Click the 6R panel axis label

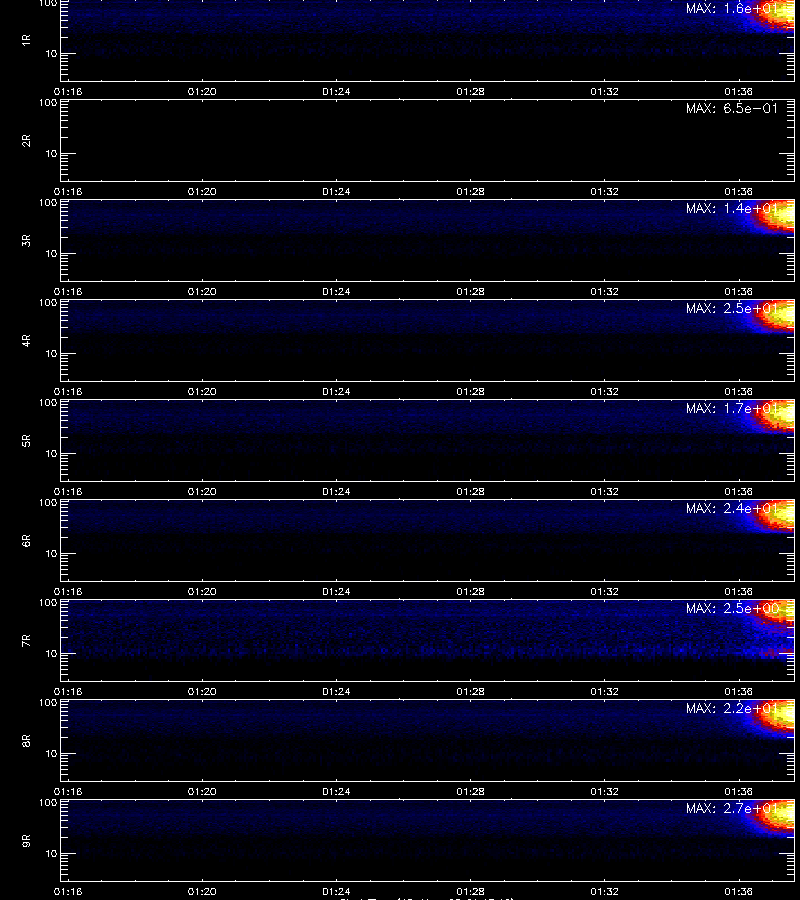[x=26, y=541]
